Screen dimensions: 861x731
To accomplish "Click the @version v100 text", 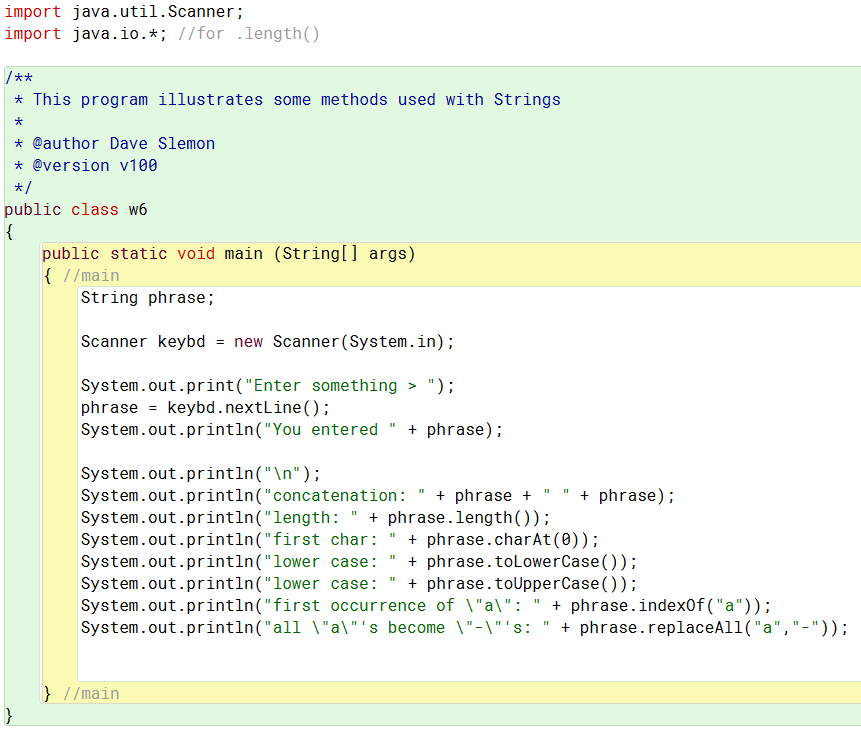I will click(94, 166).
